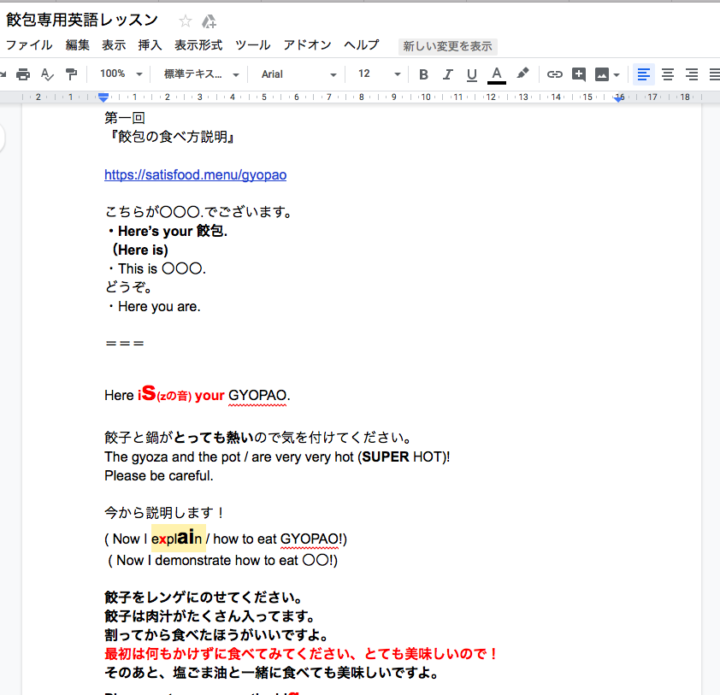
Task: Star this document with the star icon
Action: pyautogui.click(x=185, y=21)
